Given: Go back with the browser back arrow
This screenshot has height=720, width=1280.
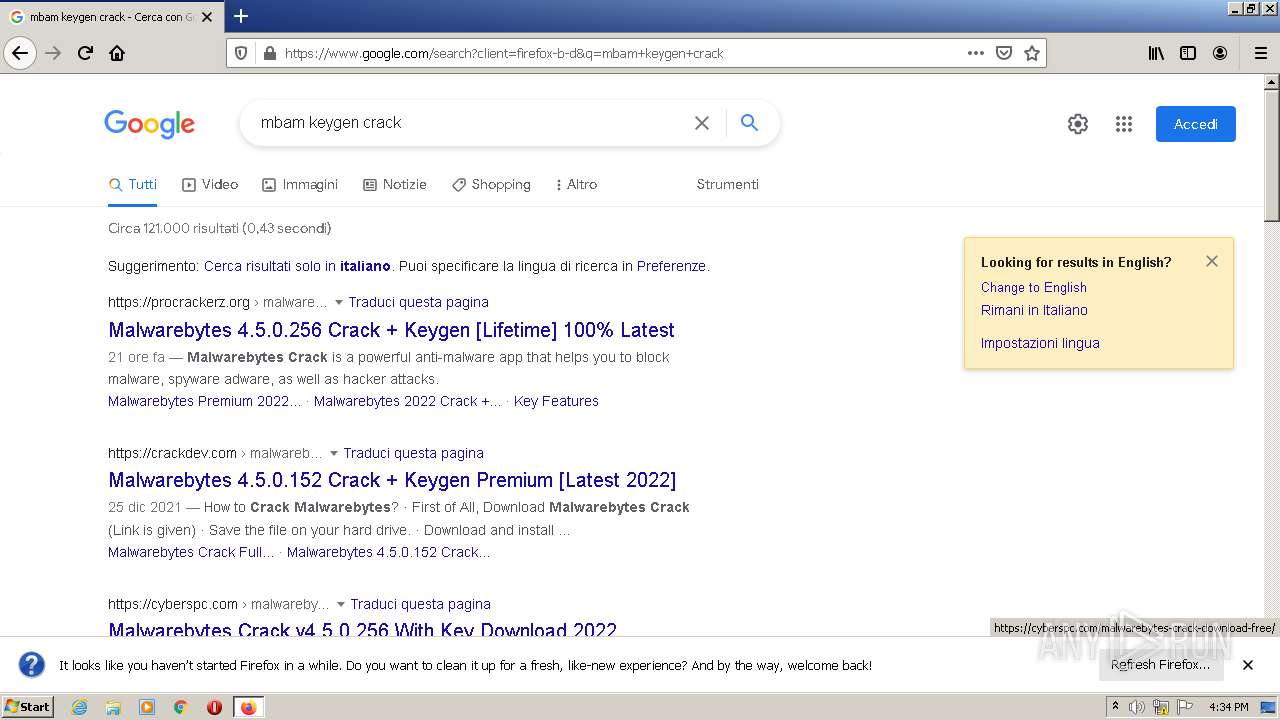Looking at the screenshot, I should point(20,53).
